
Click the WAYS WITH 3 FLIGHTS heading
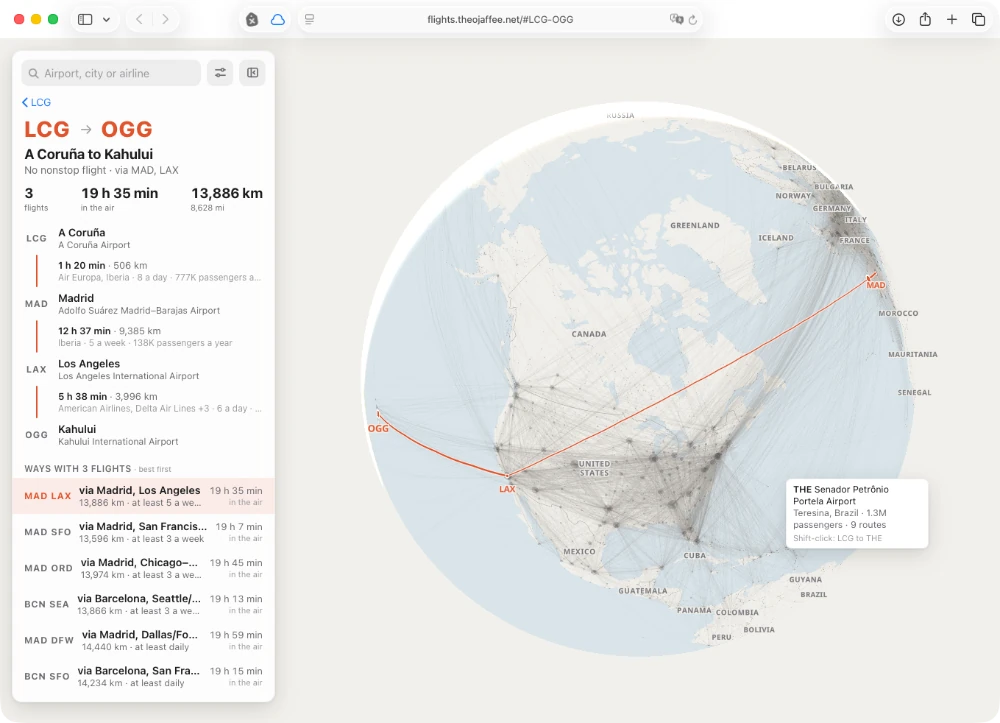pyautogui.click(x=78, y=469)
